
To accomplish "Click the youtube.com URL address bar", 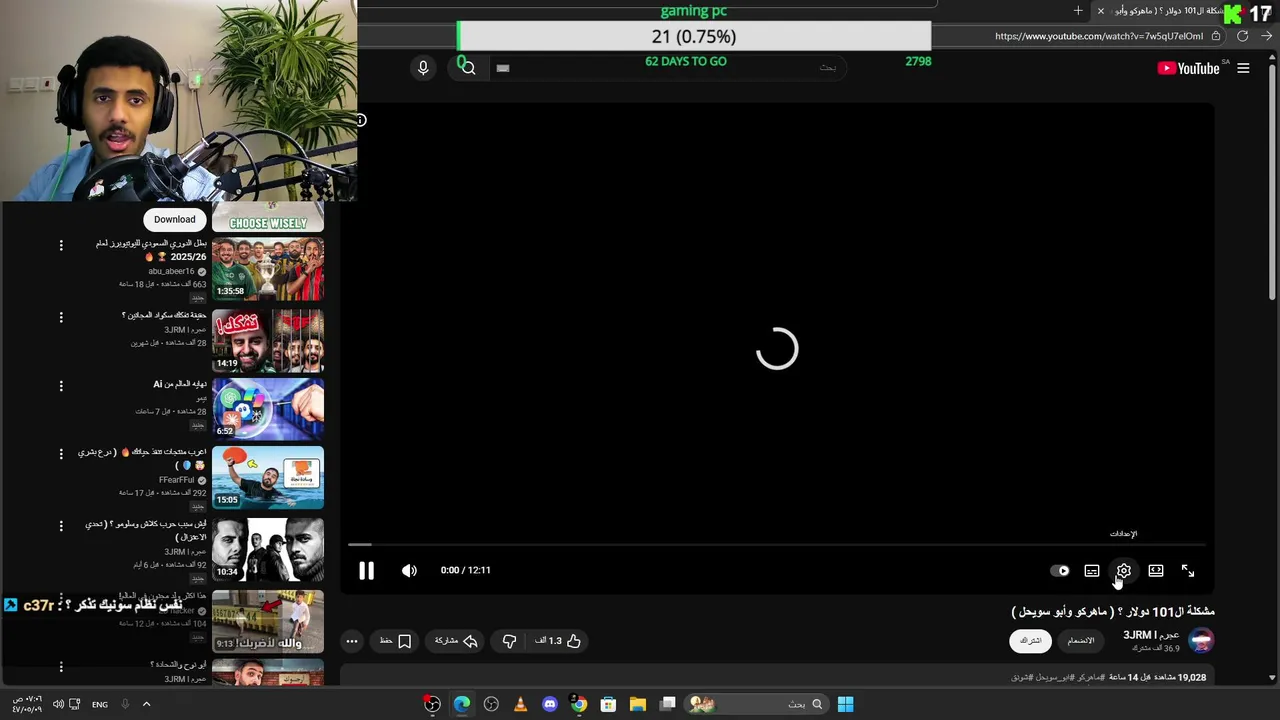I will 1098,36.
